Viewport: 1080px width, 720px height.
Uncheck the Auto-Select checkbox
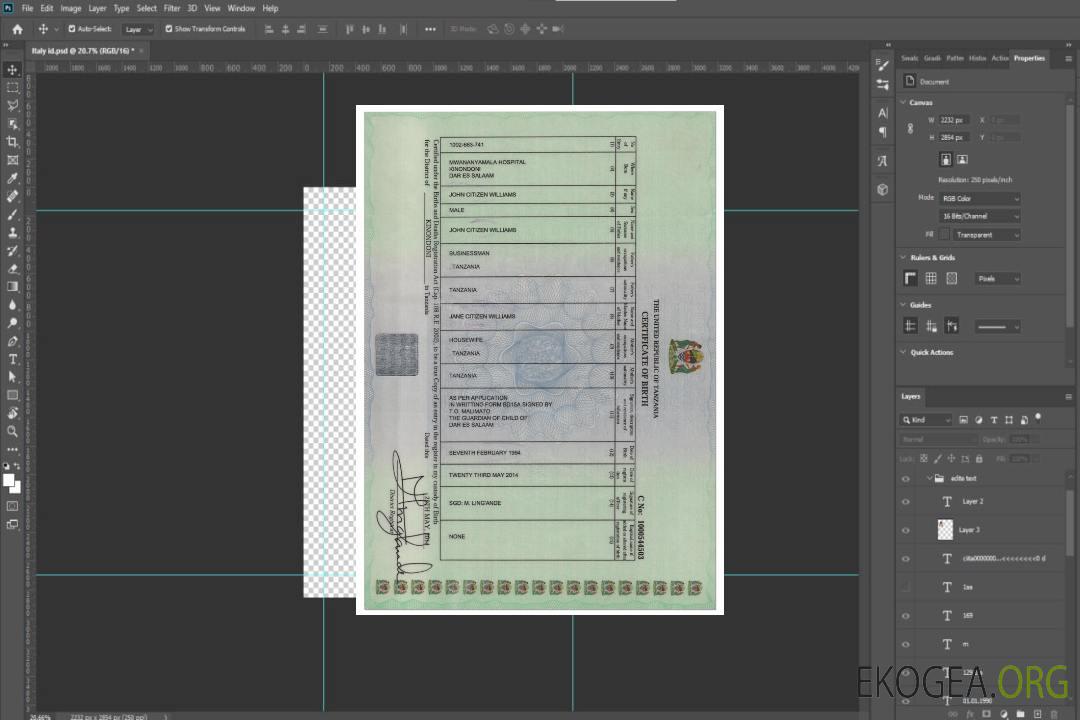tap(72, 29)
